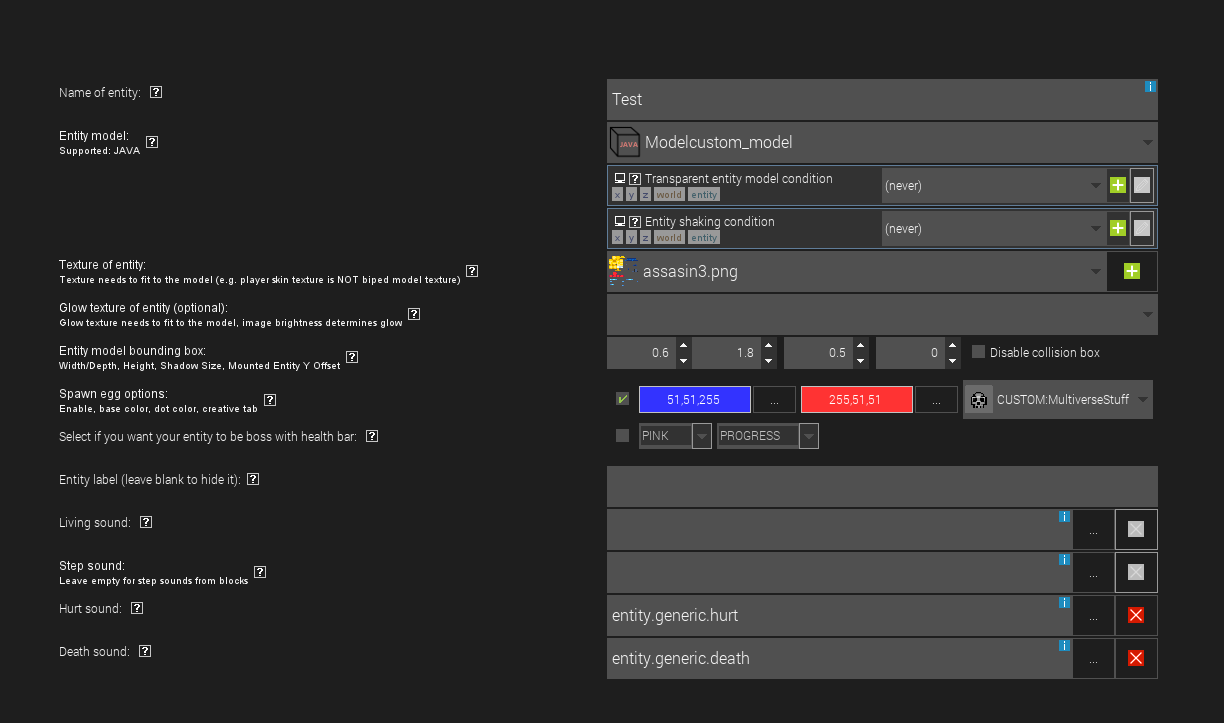Enable the 'Disable collision box' checkbox
Viewport: 1224px width, 723px height.
tap(977, 352)
